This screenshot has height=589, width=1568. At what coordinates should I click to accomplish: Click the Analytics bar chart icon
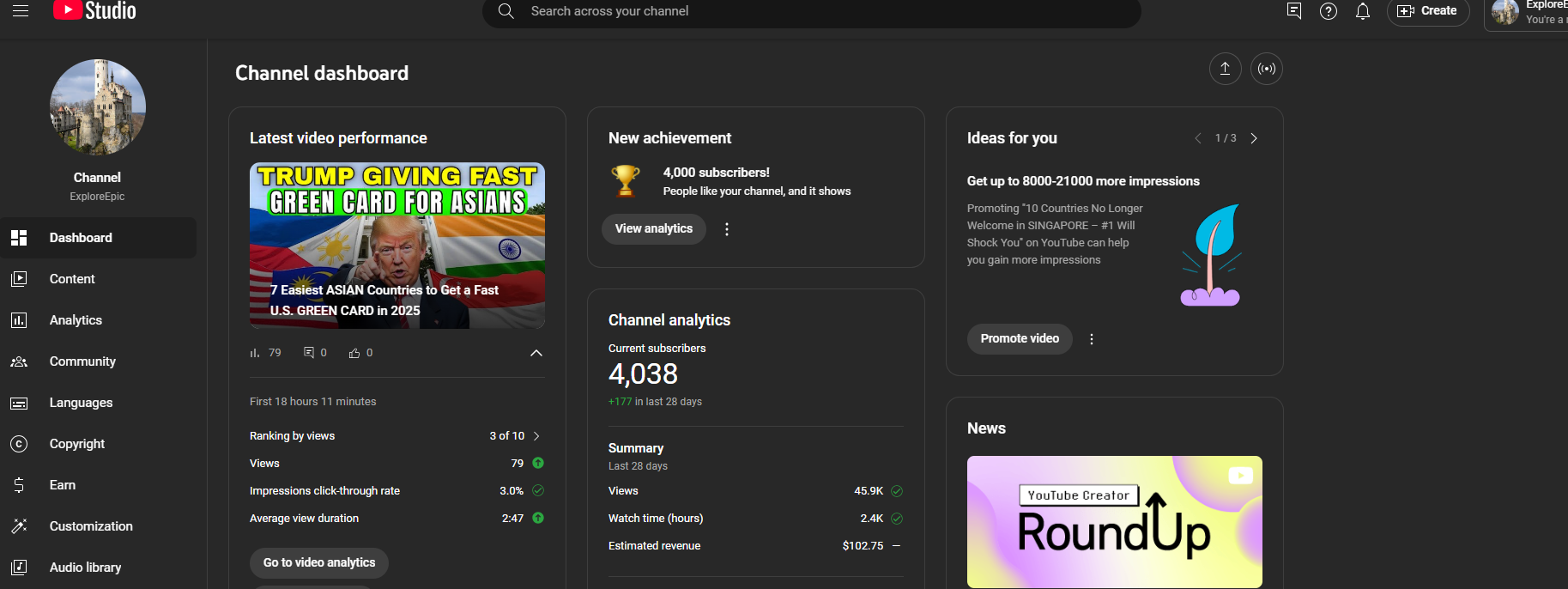click(x=19, y=320)
